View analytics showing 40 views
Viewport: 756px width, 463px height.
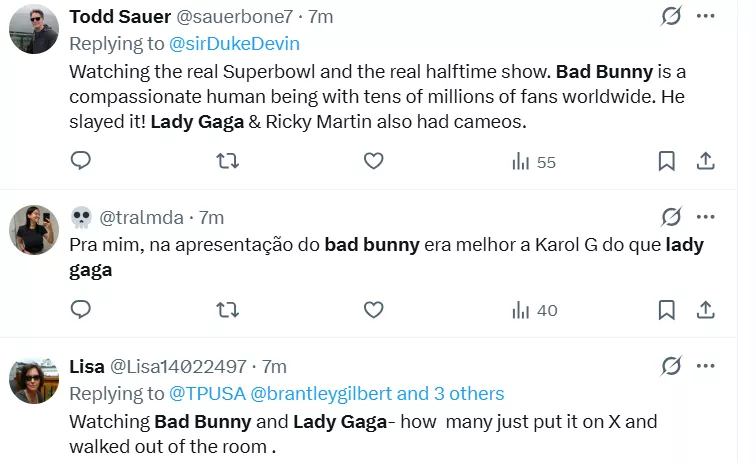[x=533, y=311]
